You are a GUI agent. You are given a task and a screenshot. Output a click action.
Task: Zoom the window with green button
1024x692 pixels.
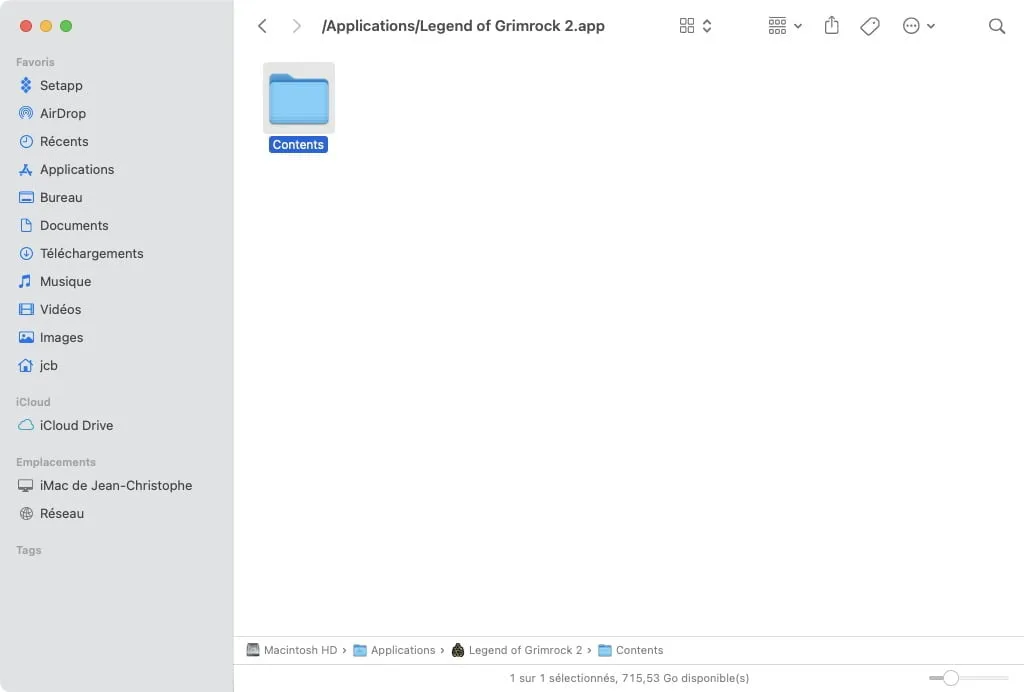pos(66,26)
